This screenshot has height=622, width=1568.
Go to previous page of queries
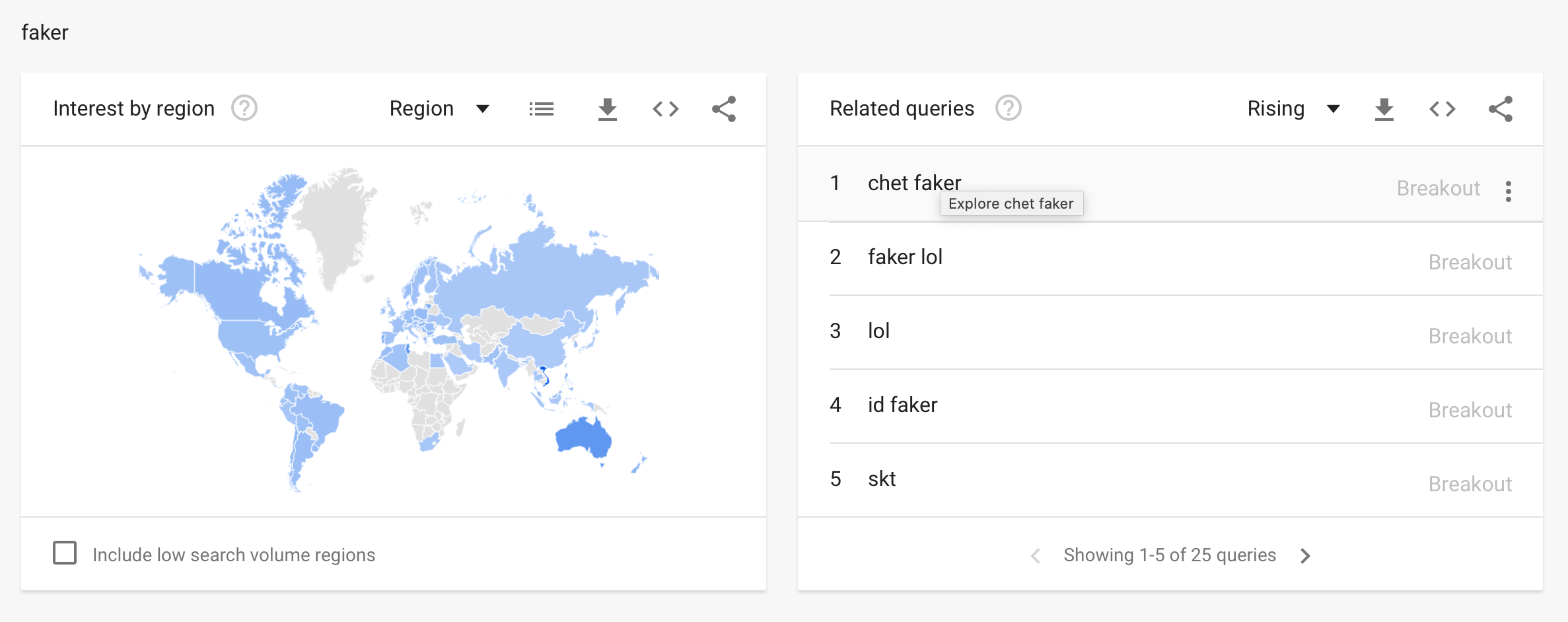point(1036,556)
